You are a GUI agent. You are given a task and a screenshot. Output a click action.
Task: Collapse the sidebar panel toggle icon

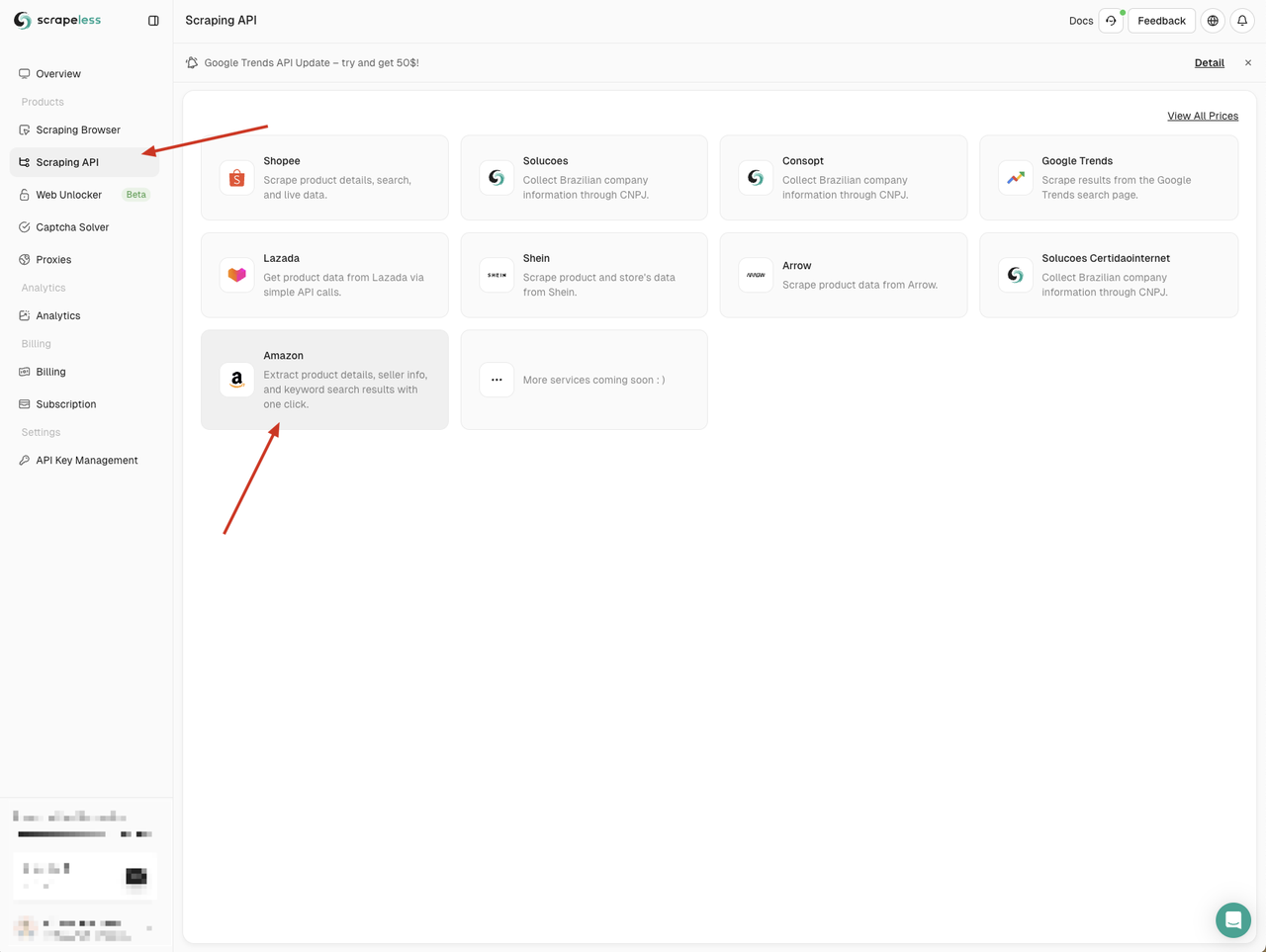click(153, 21)
